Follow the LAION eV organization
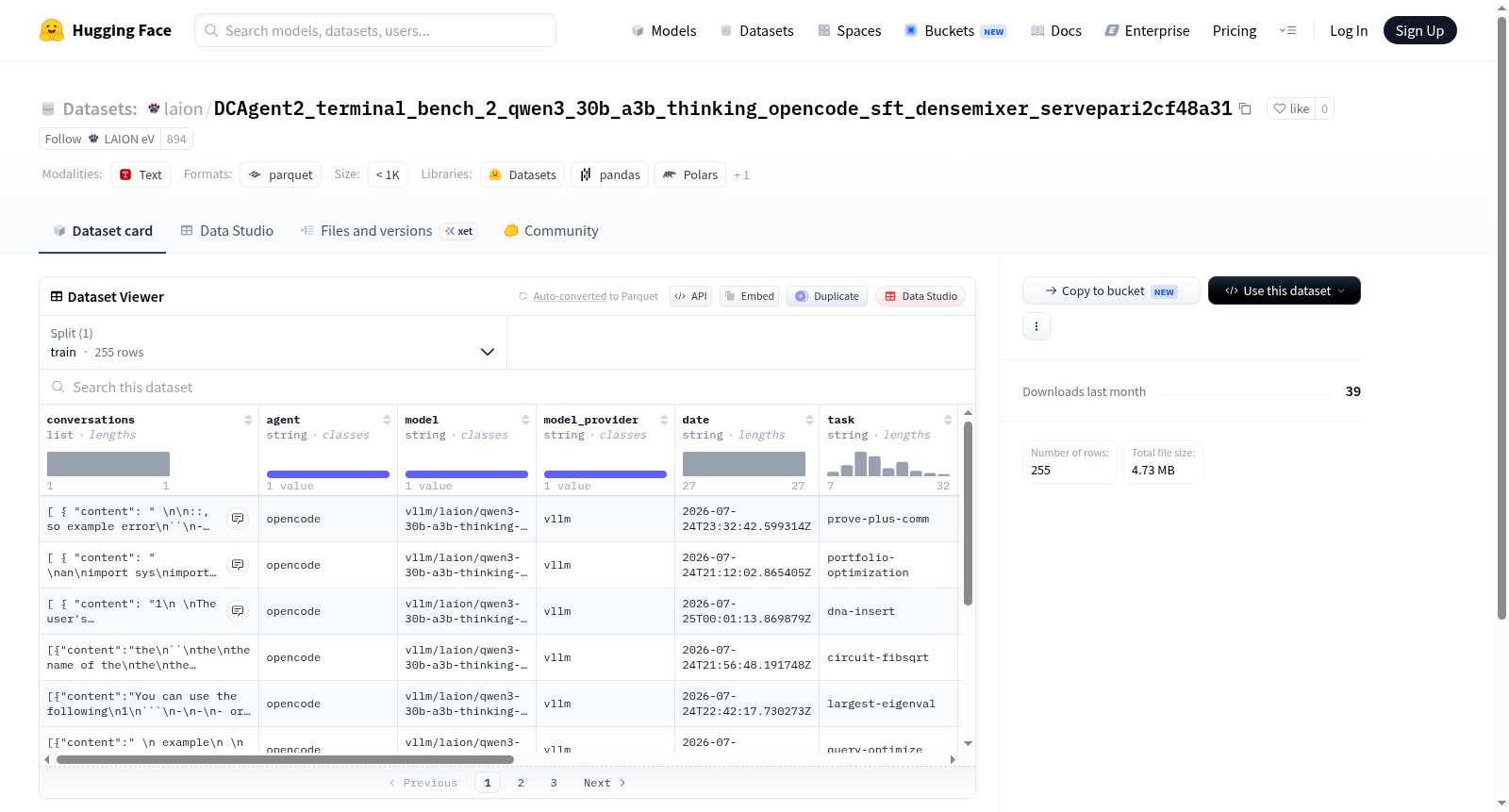The height and width of the screenshot is (812, 1509). pyautogui.click(x=100, y=139)
